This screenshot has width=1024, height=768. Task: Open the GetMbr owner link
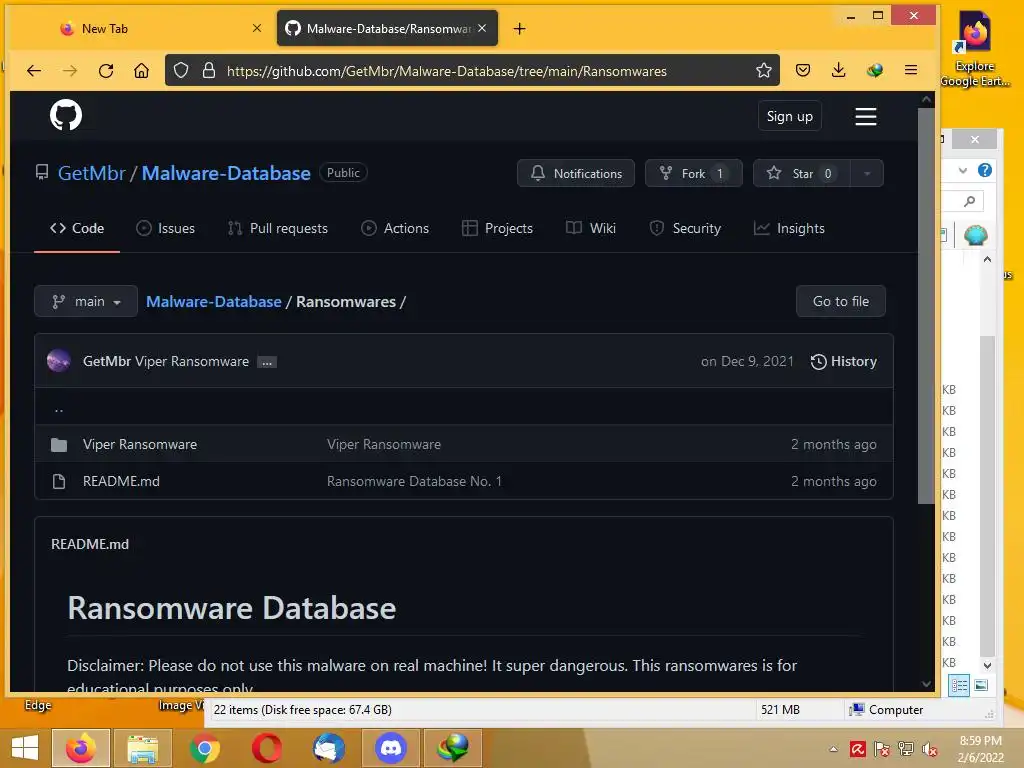point(91,173)
